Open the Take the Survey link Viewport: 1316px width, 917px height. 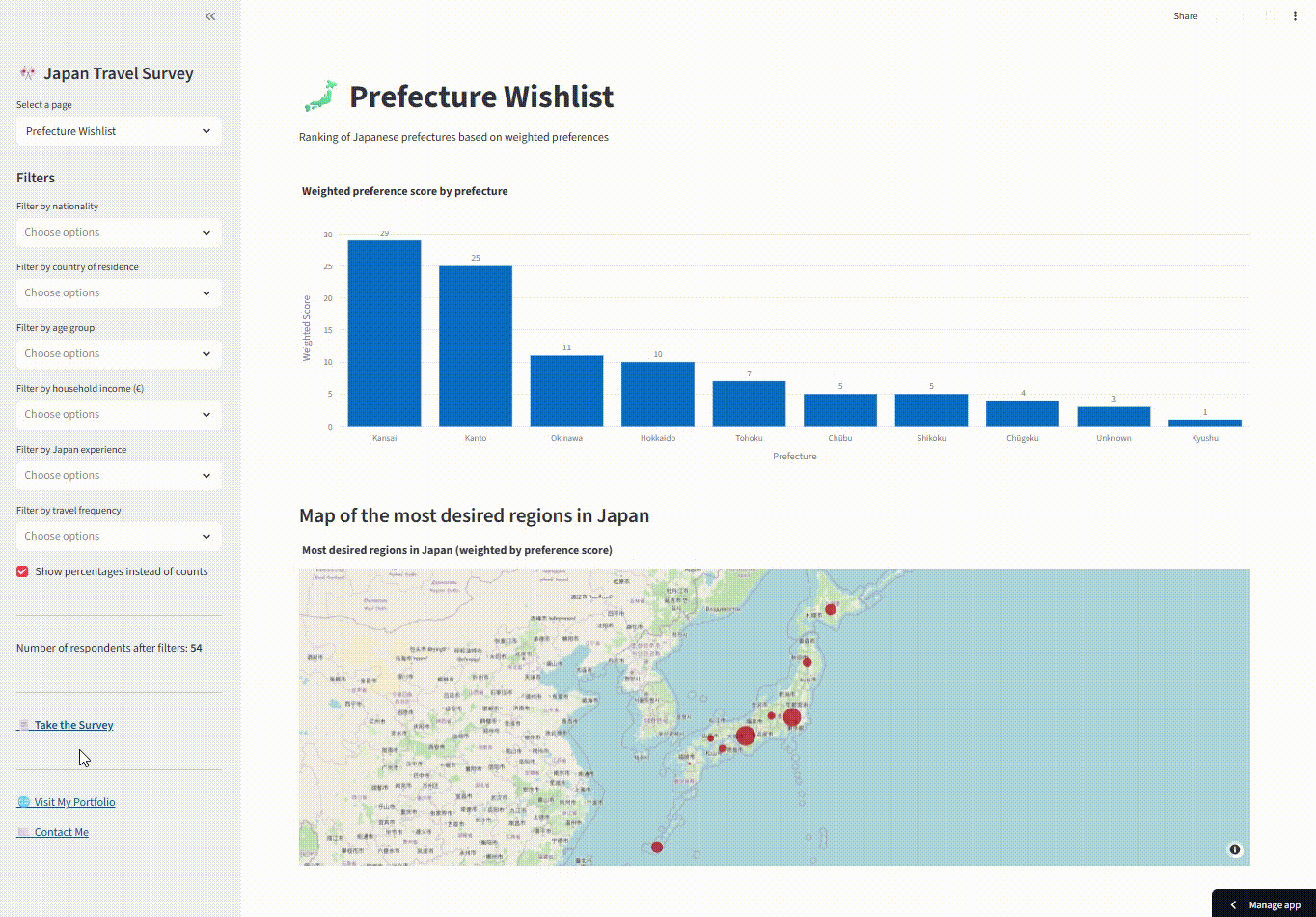point(72,724)
